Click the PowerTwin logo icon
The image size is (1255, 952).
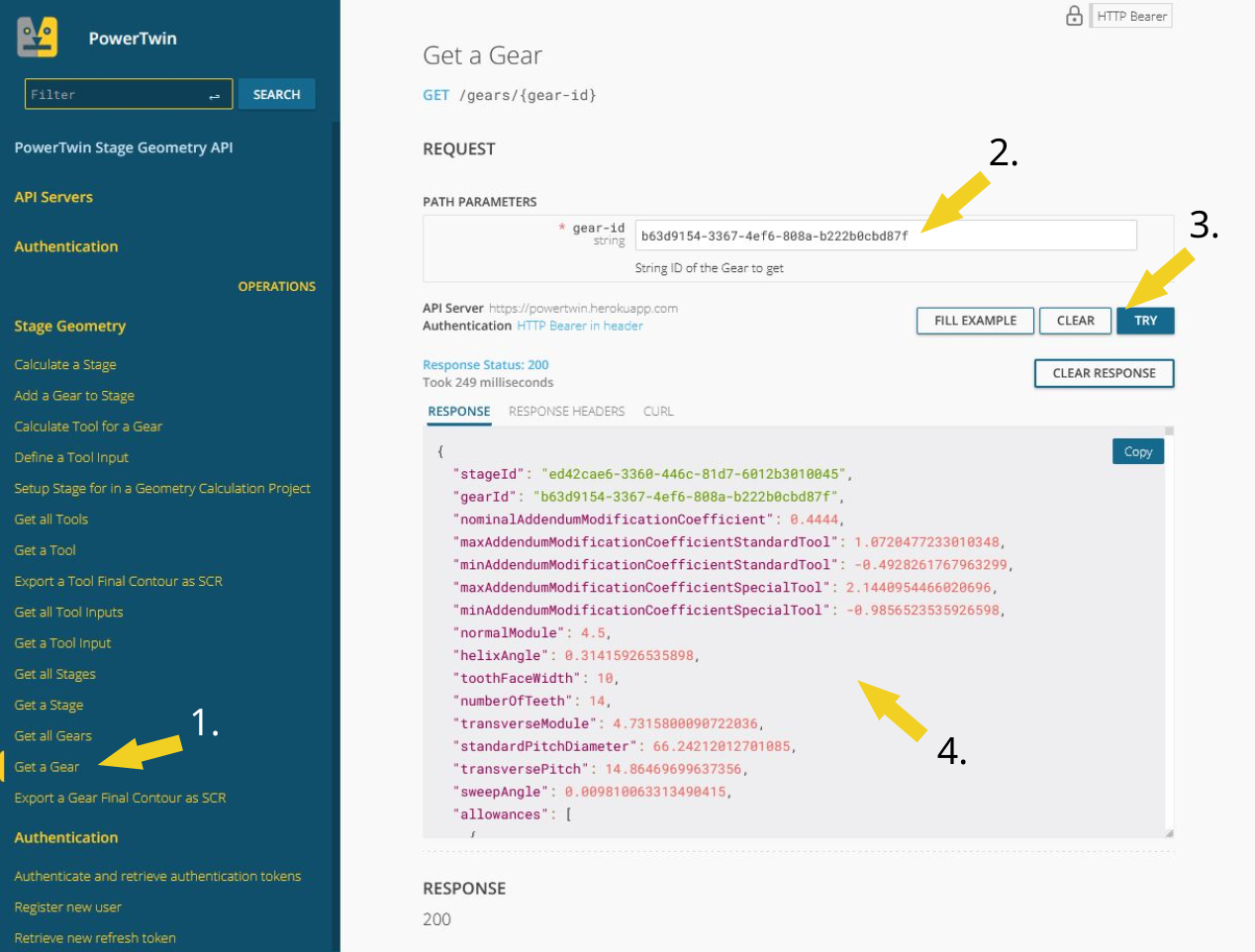tap(38, 38)
